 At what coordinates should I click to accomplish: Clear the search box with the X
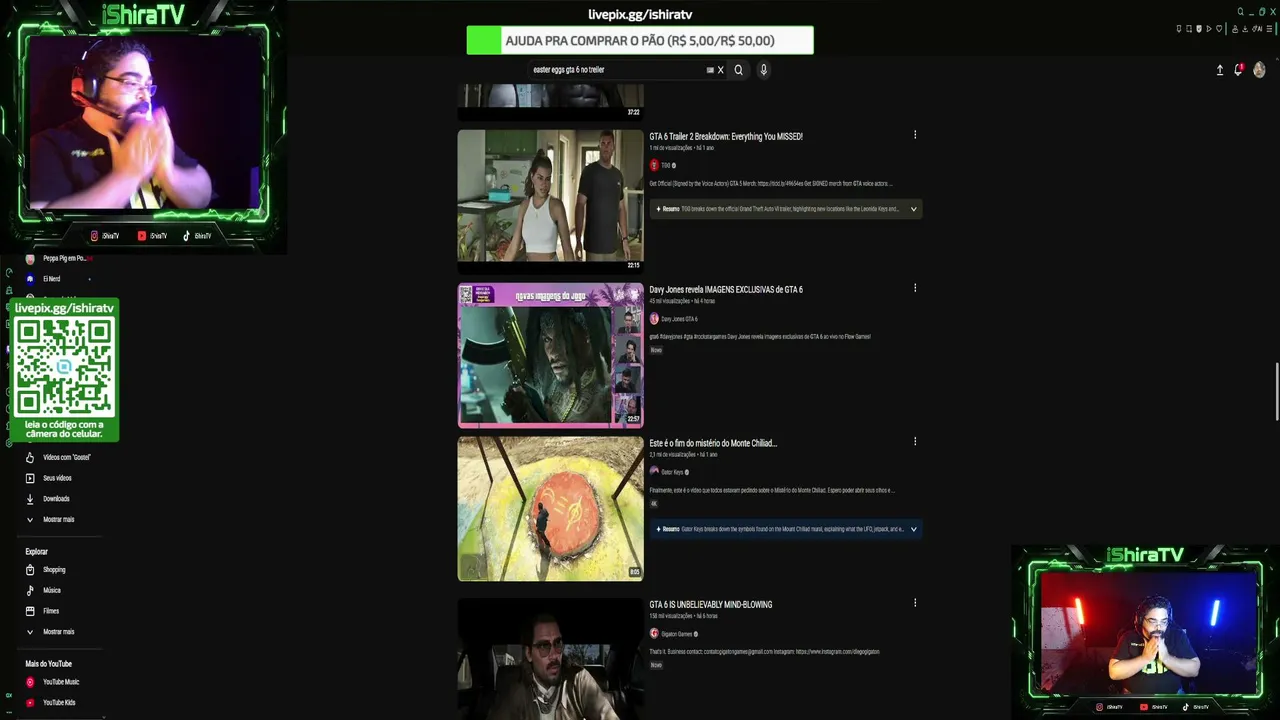720,70
